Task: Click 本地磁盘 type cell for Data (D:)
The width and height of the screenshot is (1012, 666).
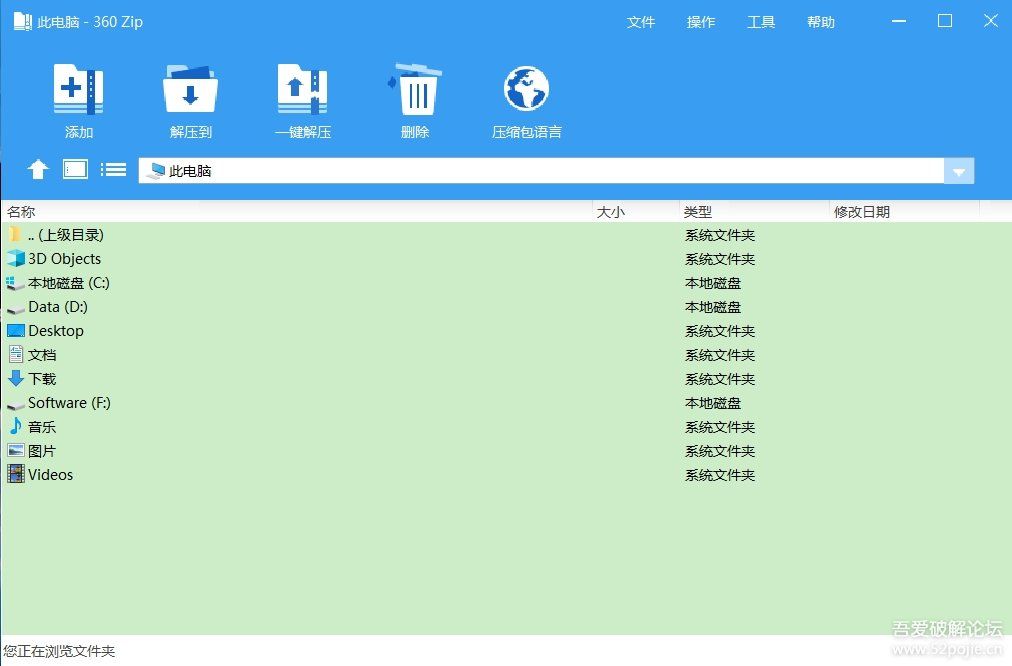Action: 713,307
